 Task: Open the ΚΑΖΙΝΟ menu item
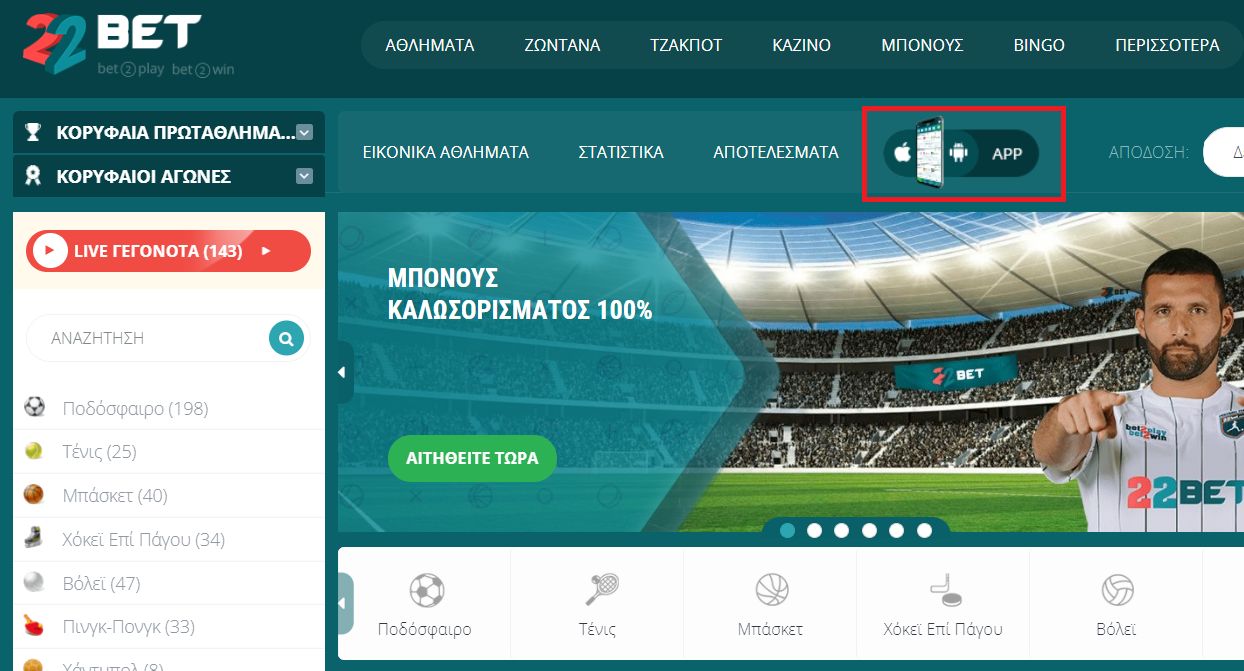point(802,45)
